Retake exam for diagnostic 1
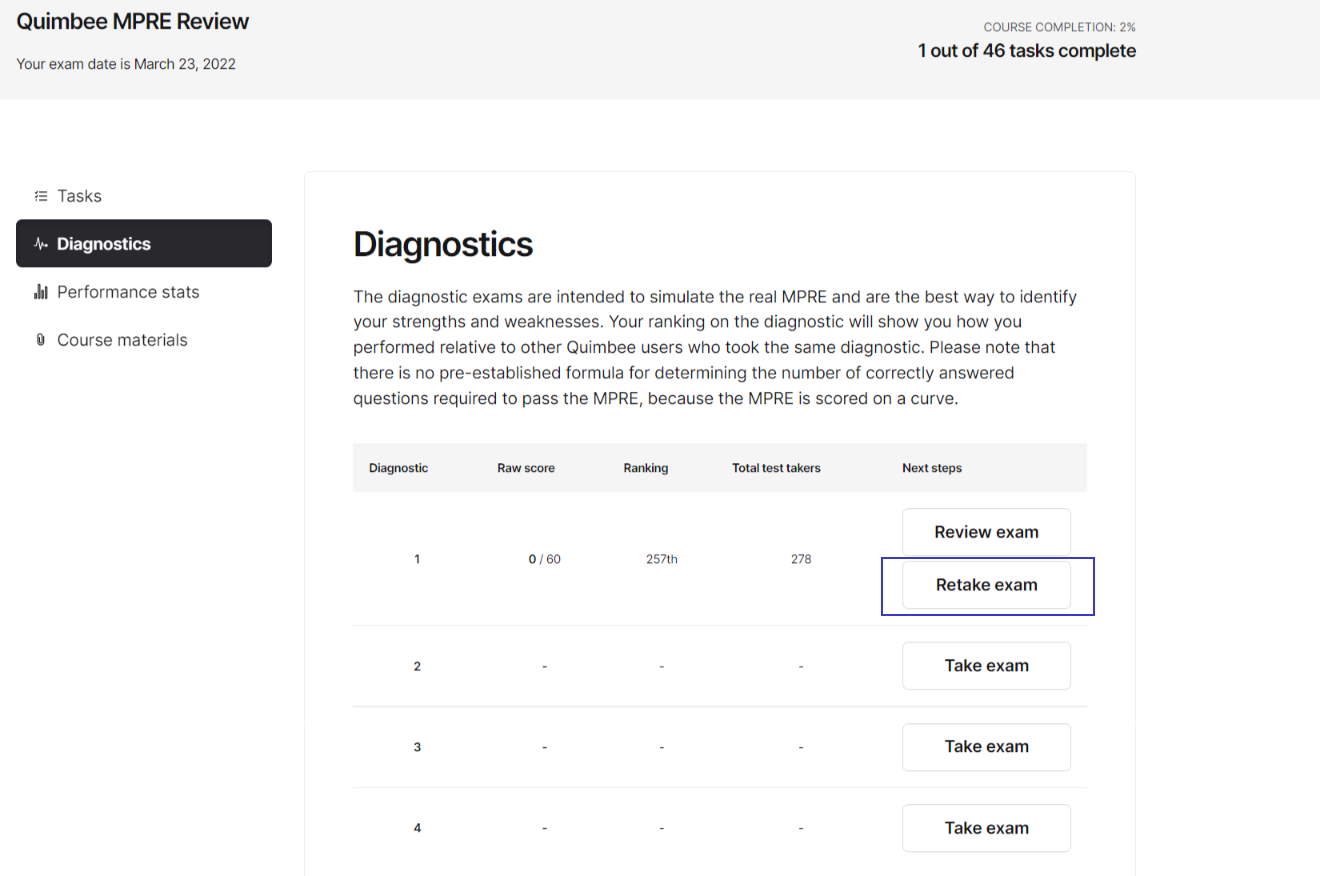 click(986, 585)
